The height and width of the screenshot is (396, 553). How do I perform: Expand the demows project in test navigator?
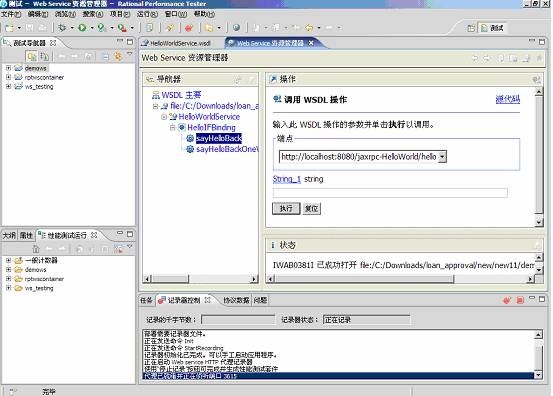(8, 68)
